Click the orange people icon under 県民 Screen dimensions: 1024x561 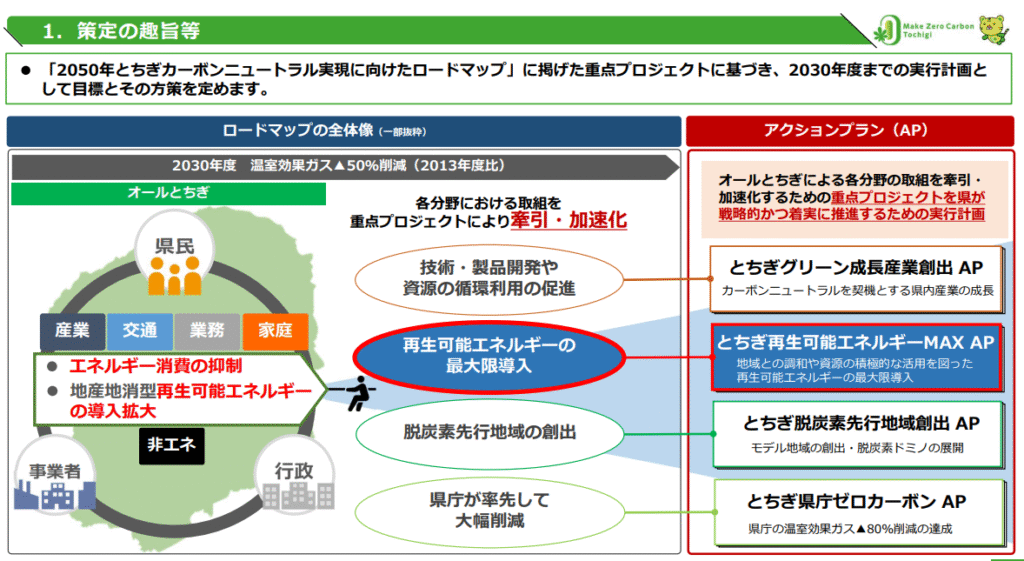(177, 276)
